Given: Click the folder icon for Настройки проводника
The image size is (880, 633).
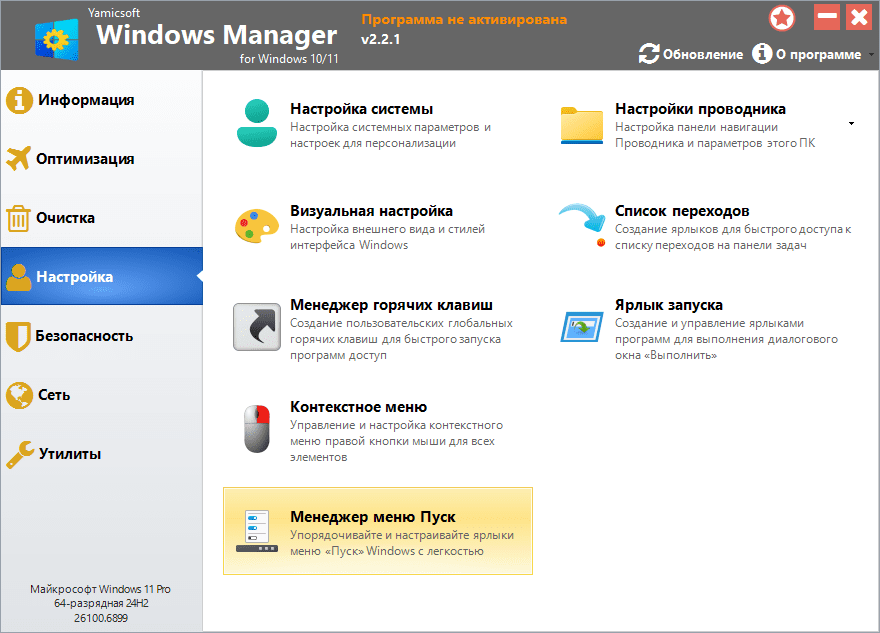Looking at the screenshot, I should coord(582,125).
